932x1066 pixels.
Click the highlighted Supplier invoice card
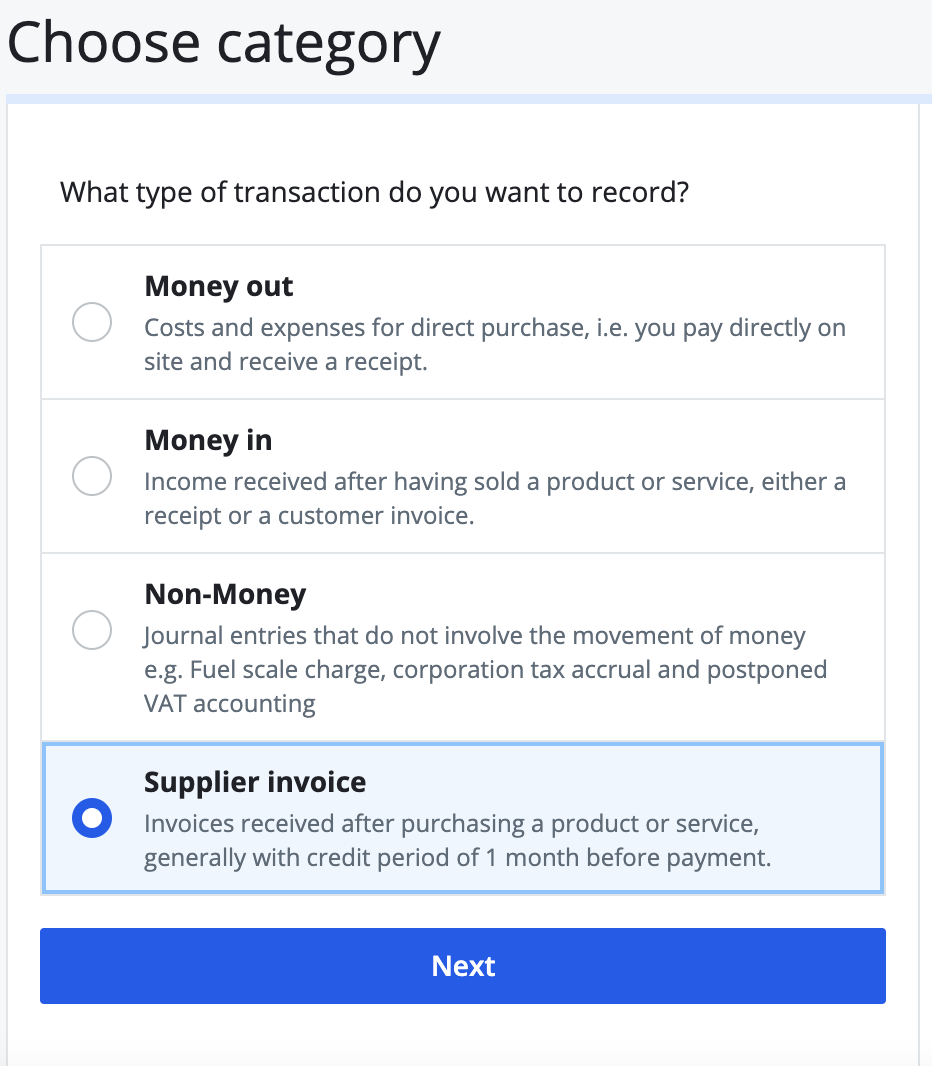[463, 817]
